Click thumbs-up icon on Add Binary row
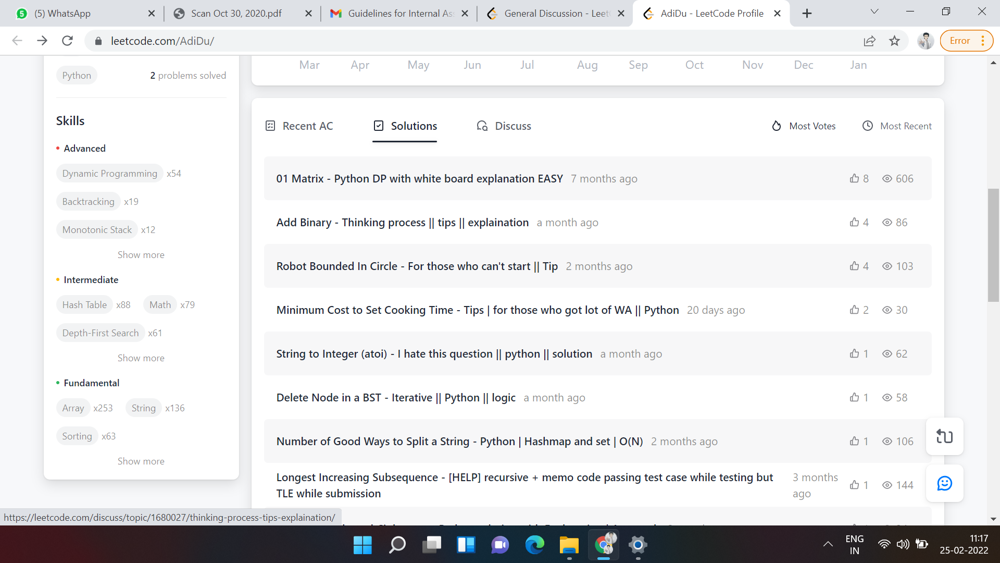Screen dimensions: 1000x563 [854, 223]
